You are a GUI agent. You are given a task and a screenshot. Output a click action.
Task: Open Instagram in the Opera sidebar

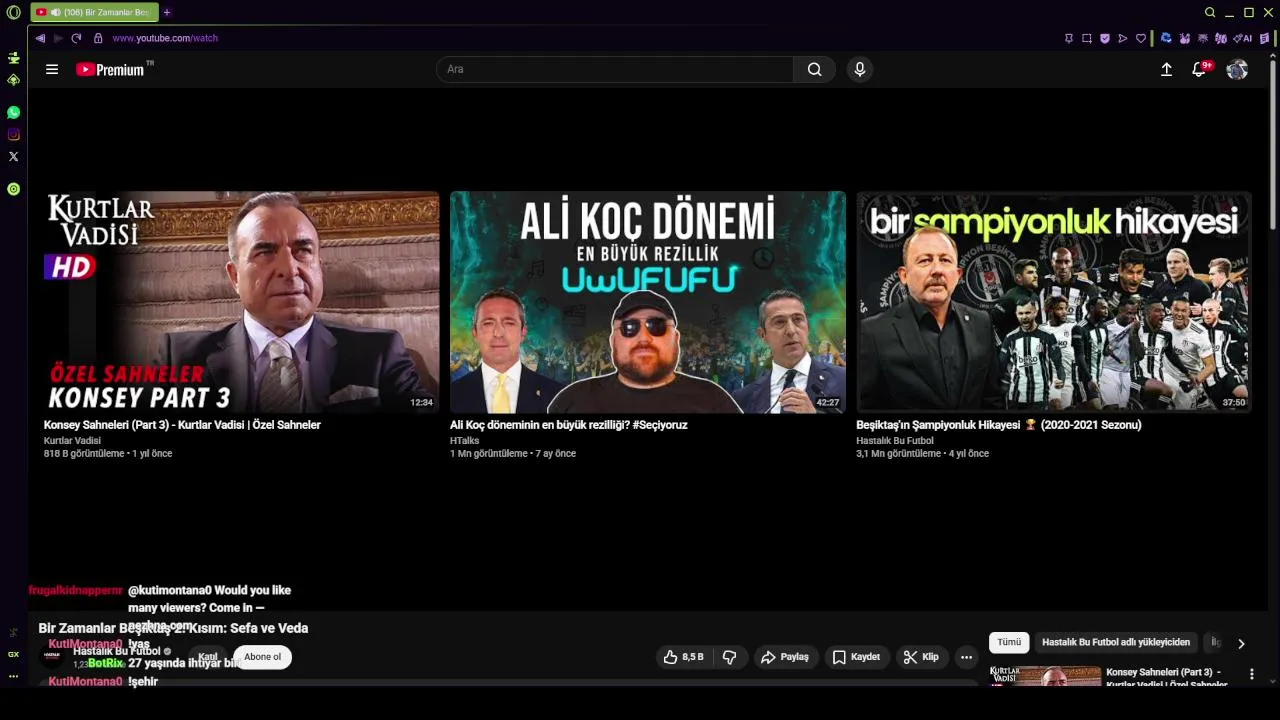pyautogui.click(x=13, y=135)
